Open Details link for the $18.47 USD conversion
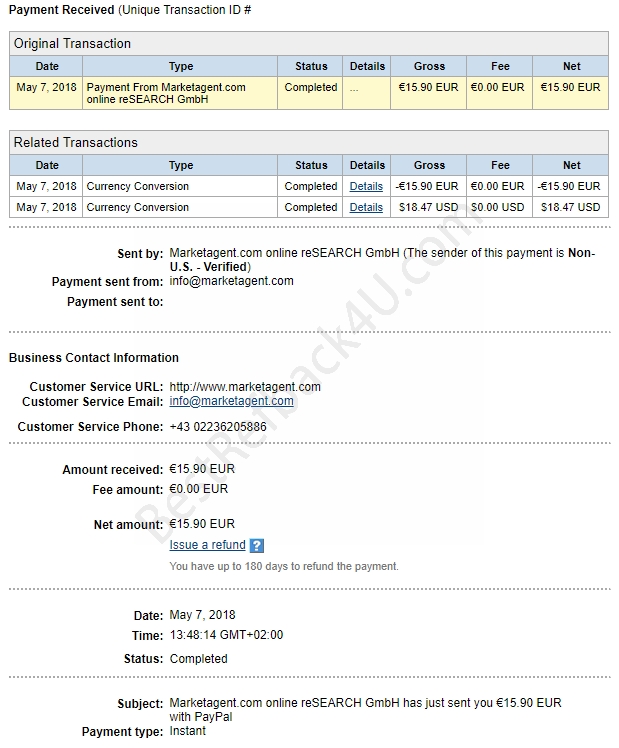619x748 pixels. click(366, 207)
